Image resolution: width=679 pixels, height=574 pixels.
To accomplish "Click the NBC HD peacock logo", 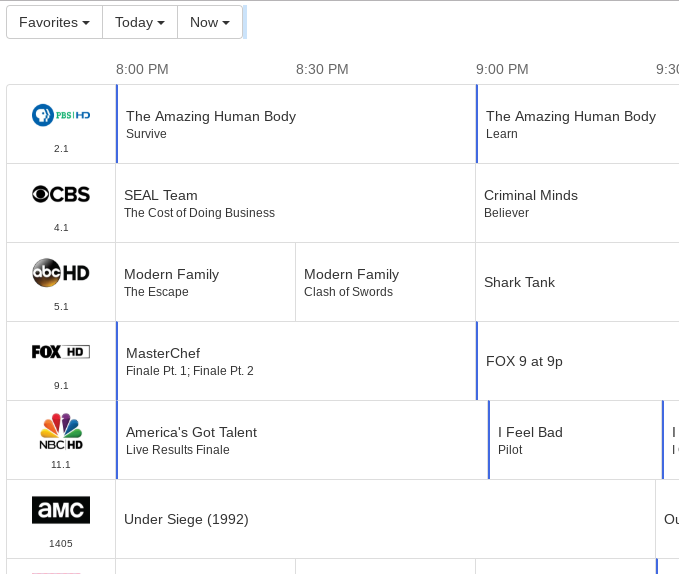I will pyautogui.click(x=61, y=431).
